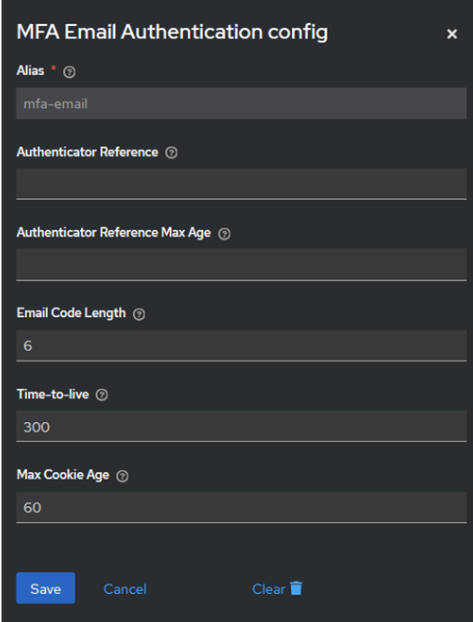Viewport: 473px width, 622px height.
Task: Focus the Alias field containing mfa-email
Action: [x=241, y=104]
